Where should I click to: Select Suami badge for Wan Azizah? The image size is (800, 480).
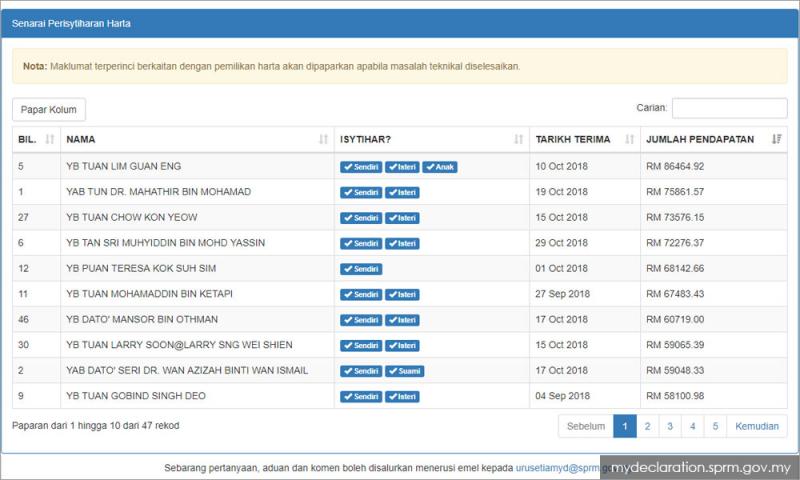[404, 371]
